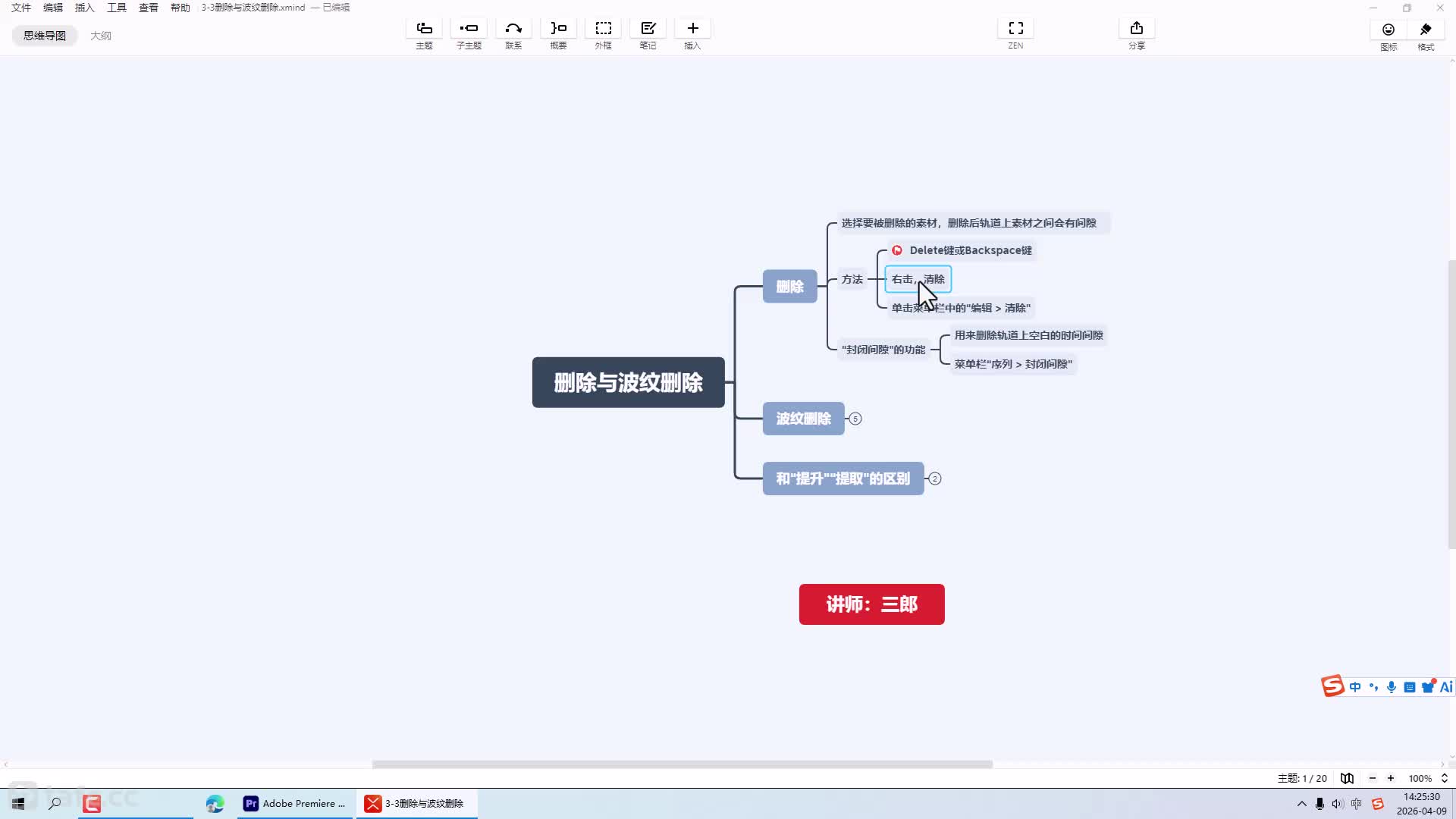Screen dimensions: 1456x819
Task: Enter ZEN mode
Action: coord(1015,29)
